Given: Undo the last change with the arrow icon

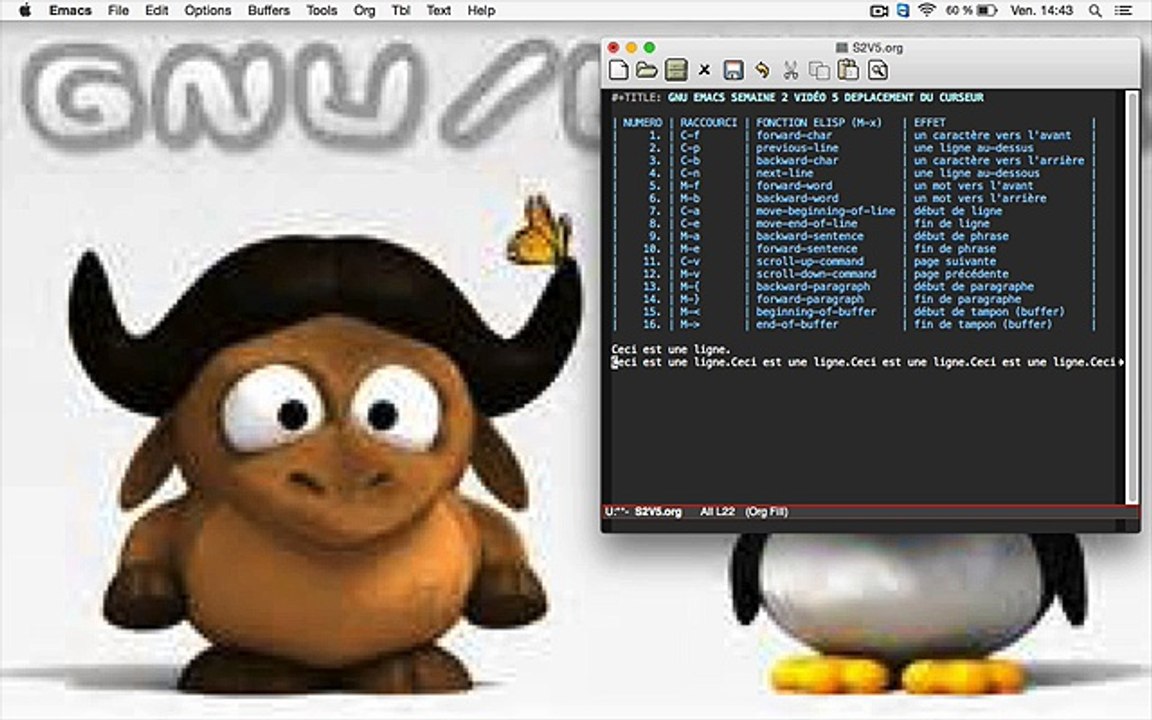Looking at the screenshot, I should point(762,70).
